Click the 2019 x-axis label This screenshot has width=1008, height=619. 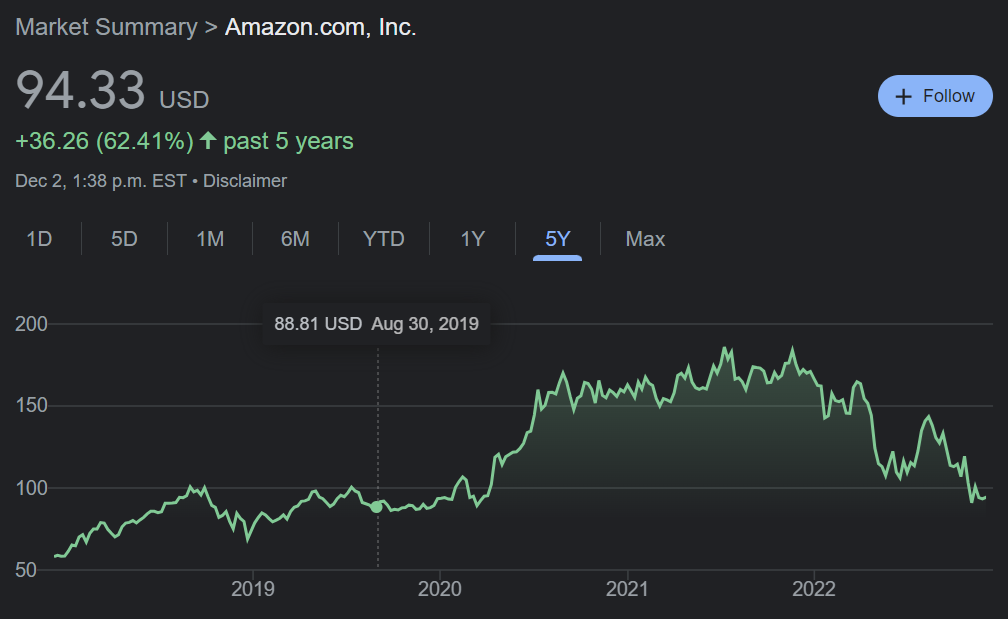point(253,589)
